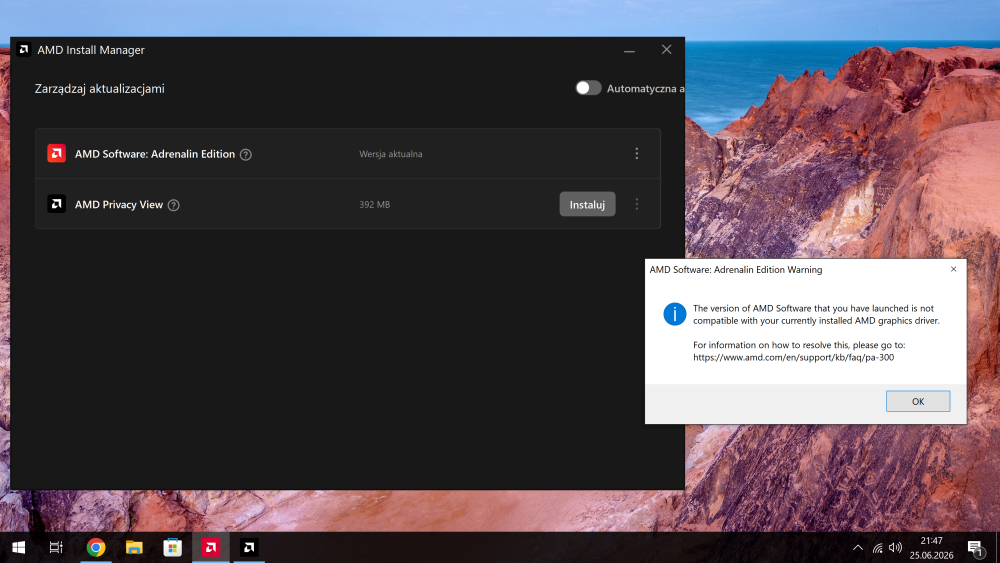This screenshot has width=1000, height=563.
Task: Show hidden system tray icons
Action: coord(858,547)
